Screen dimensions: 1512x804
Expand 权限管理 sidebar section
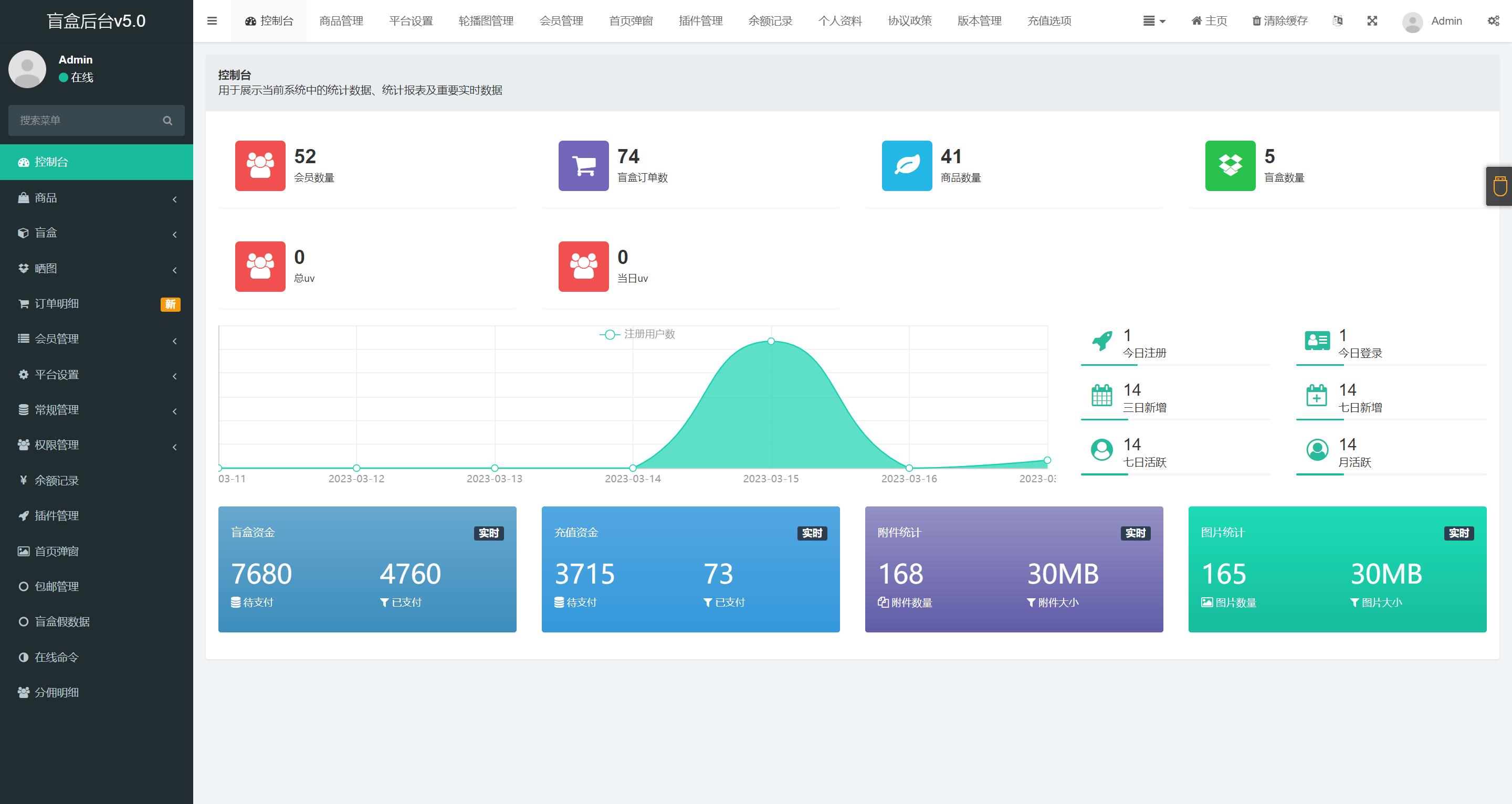(96, 445)
